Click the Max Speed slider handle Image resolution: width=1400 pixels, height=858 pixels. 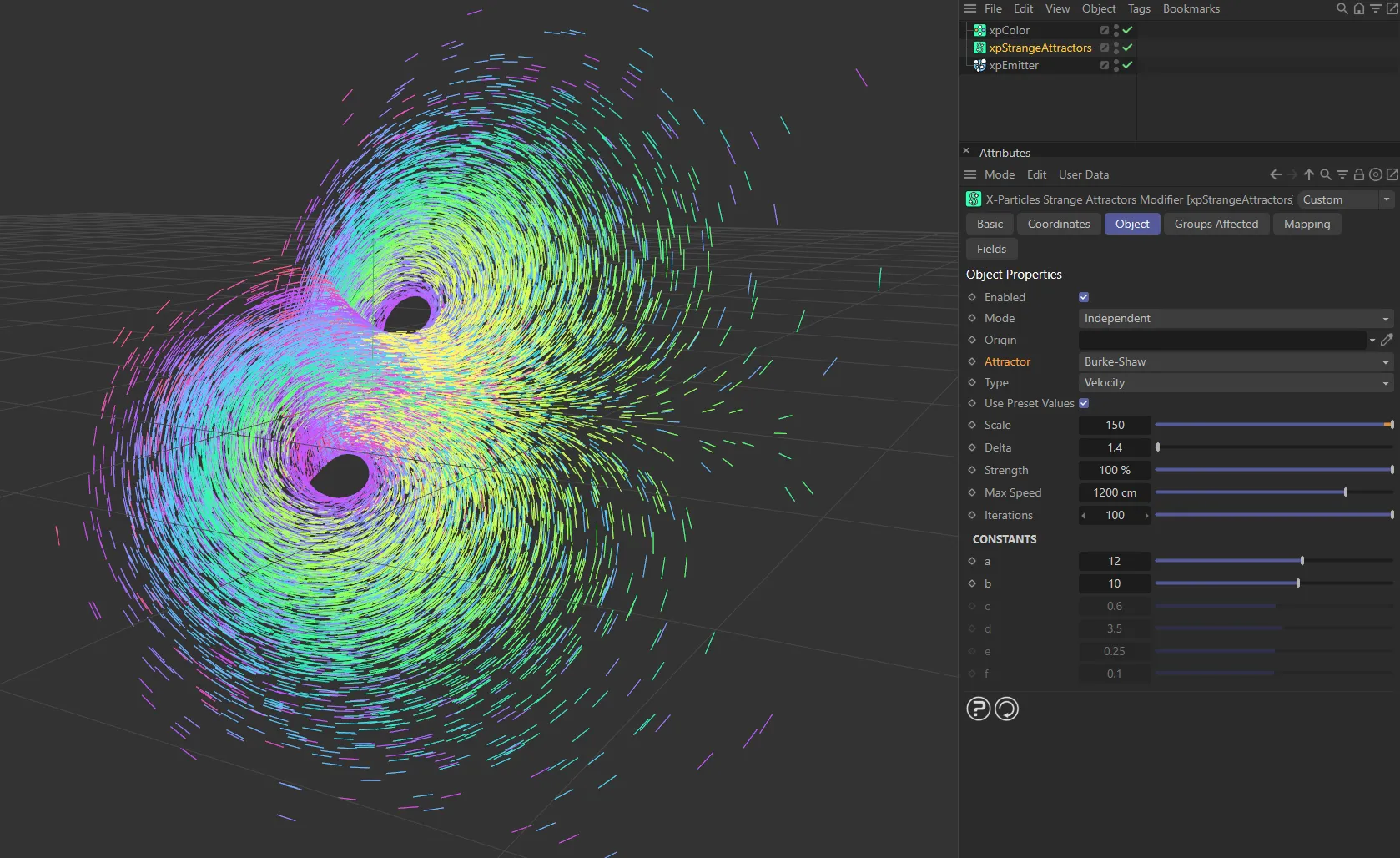[1346, 492]
